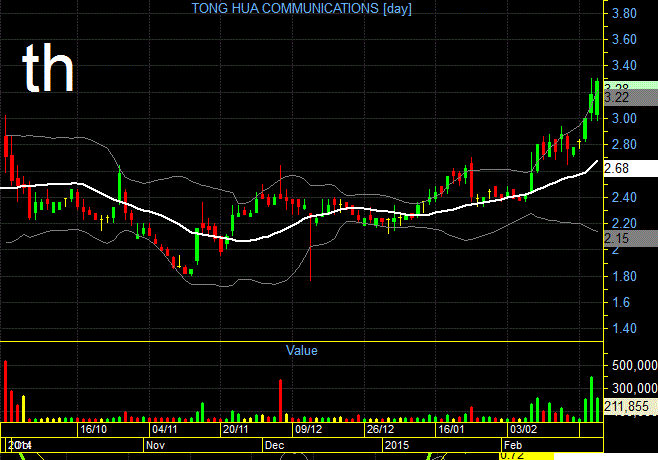Click the 2015 year label

[397, 445]
